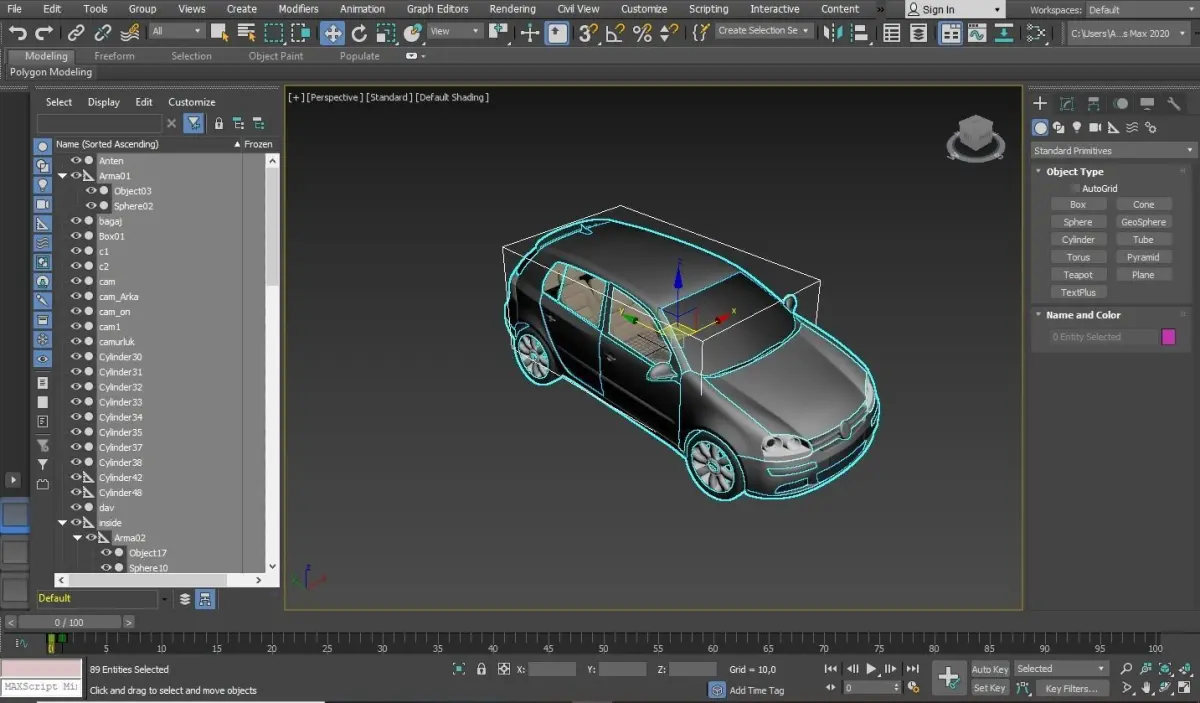Activate the Select and Rotate tool
This screenshot has width=1200, height=703.
(359, 33)
